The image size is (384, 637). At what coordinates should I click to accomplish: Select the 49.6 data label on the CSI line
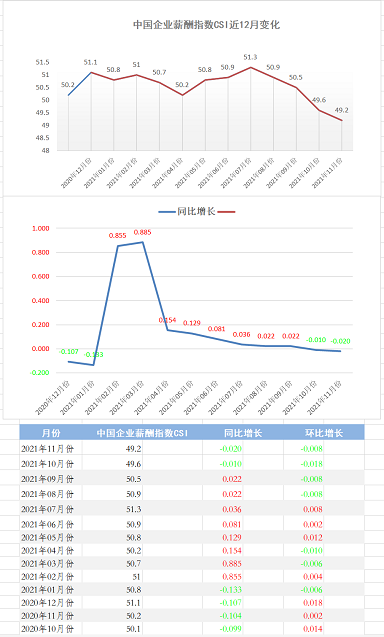[319, 100]
